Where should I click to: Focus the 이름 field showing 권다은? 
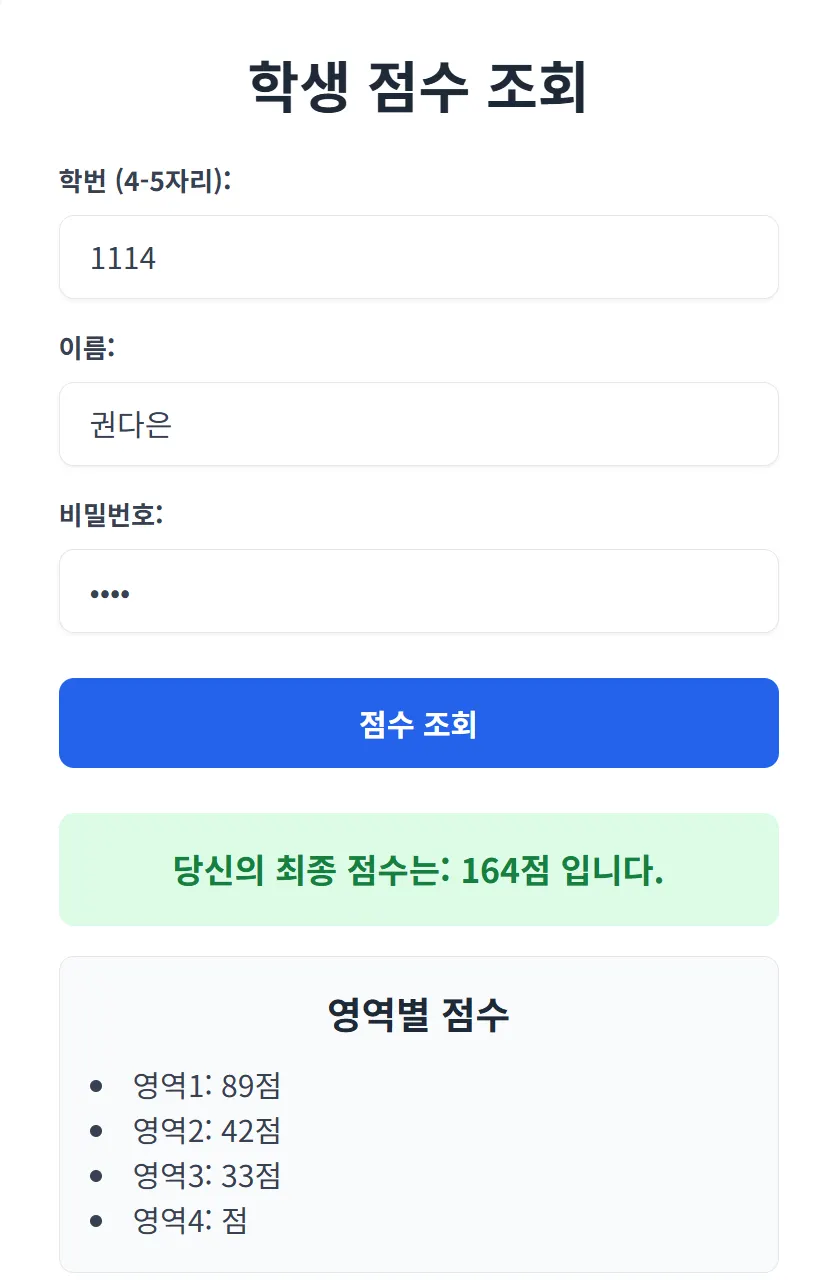(419, 425)
